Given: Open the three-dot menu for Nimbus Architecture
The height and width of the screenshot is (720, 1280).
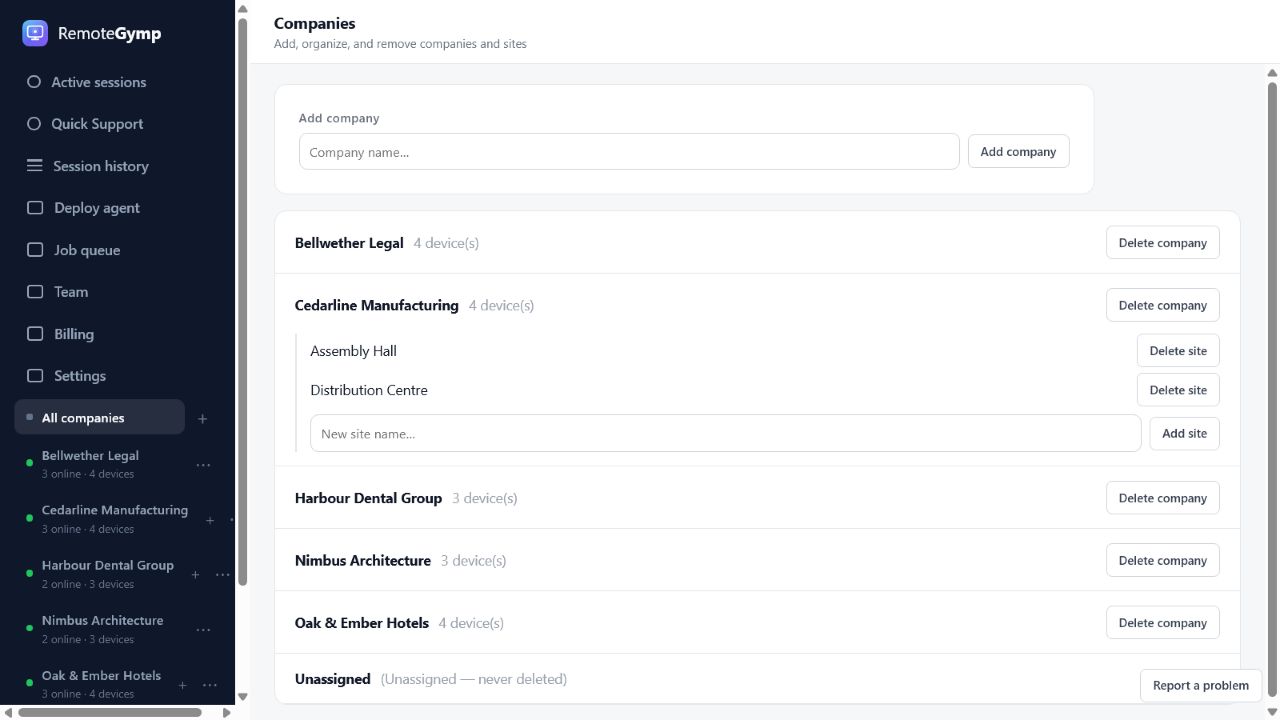Looking at the screenshot, I should point(203,630).
